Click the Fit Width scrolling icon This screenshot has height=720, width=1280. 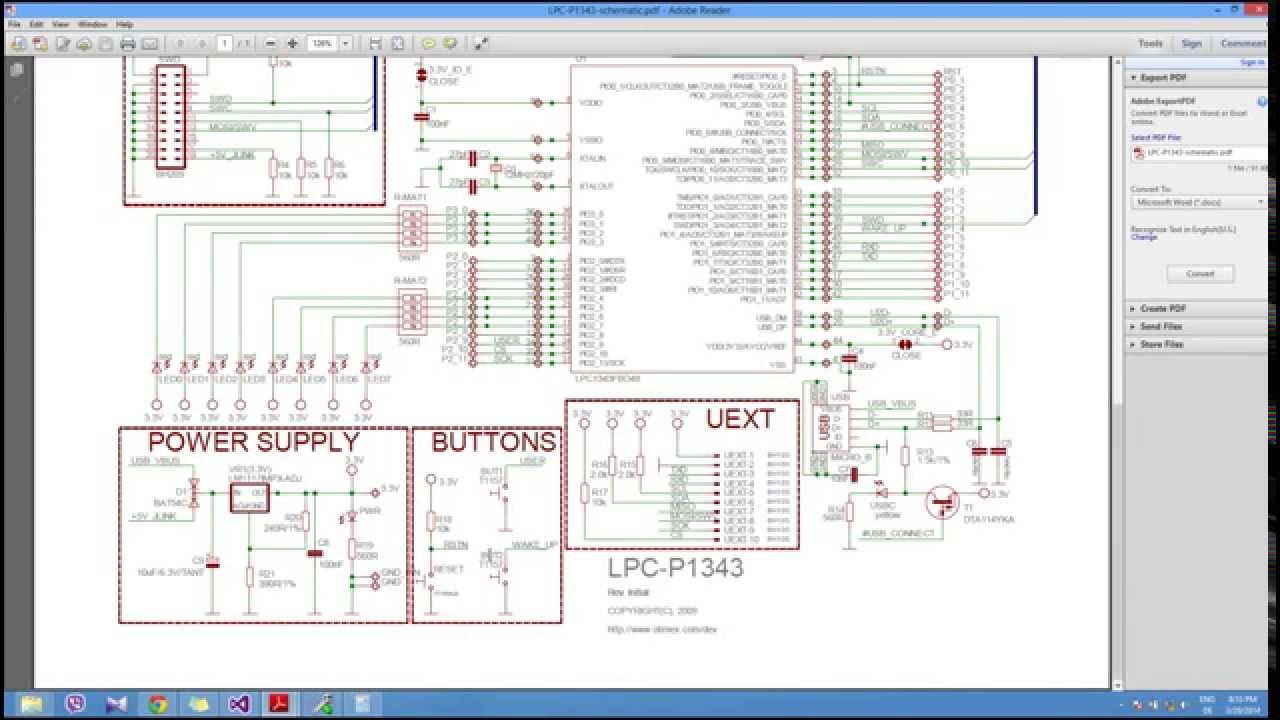(x=375, y=44)
